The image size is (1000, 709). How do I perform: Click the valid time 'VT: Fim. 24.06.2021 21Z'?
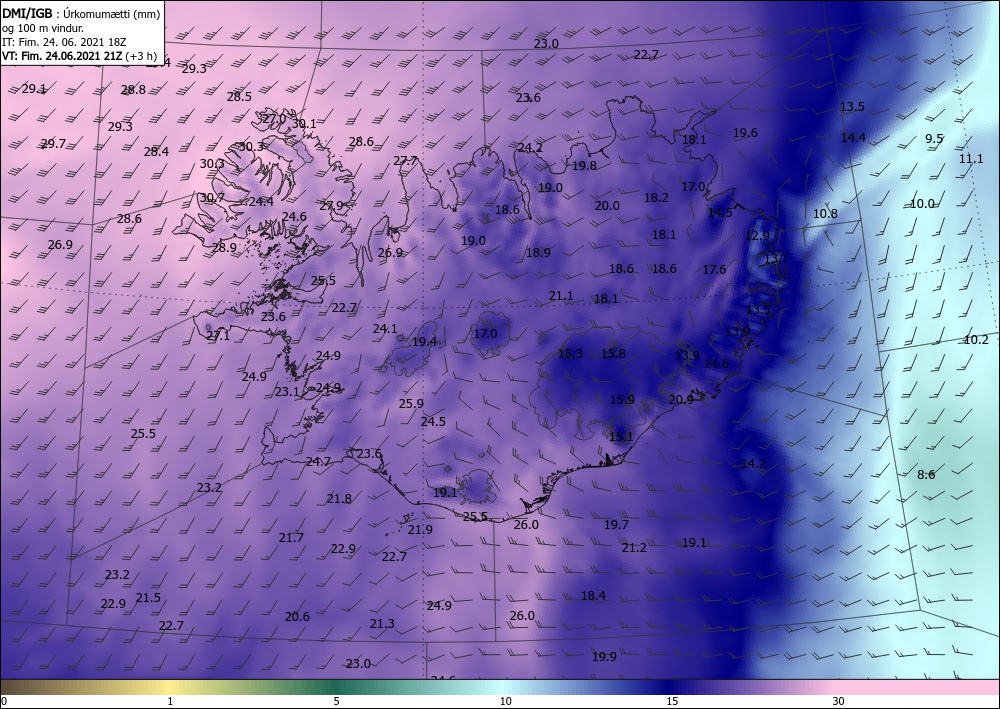[x=62, y=55]
